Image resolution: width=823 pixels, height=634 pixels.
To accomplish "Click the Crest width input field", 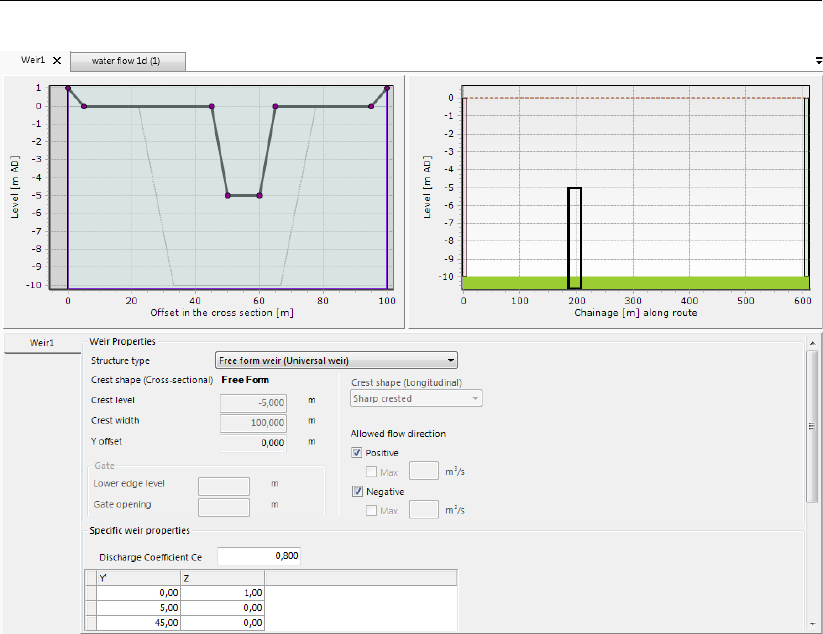I will click(x=254, y=422).
